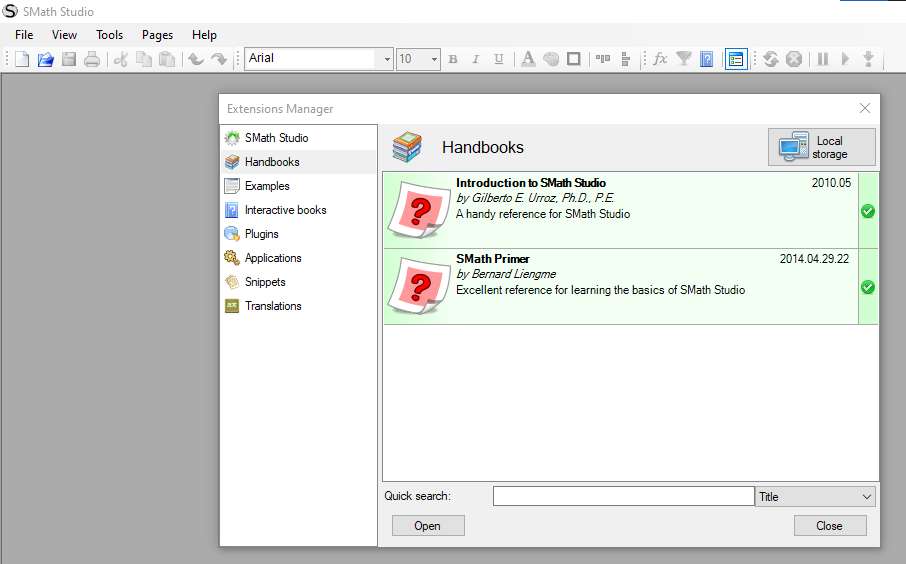Viewport: 906px width, 564px height.
Task: Choose Translations in the sidebar
Action: click(x=273, y=306)
